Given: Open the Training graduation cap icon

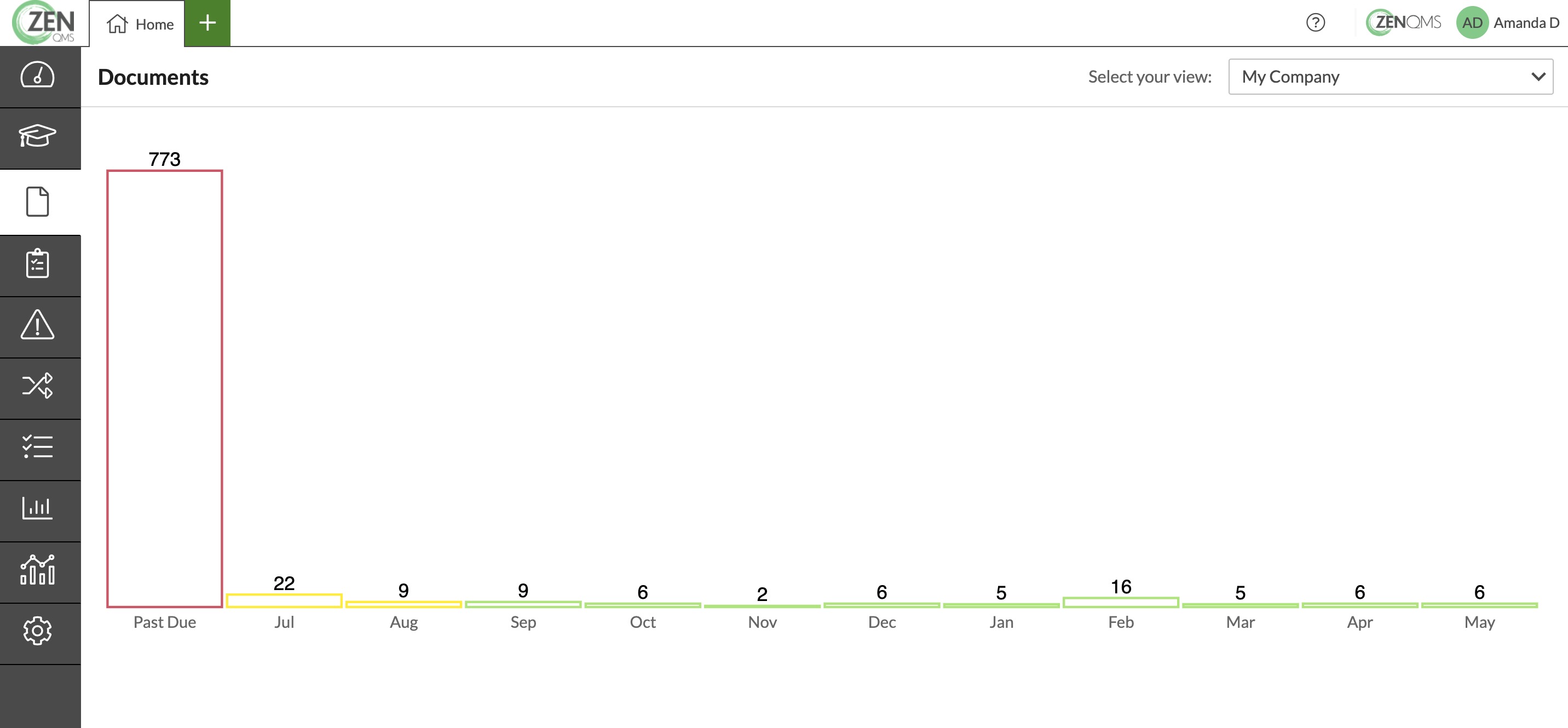Looking at the screenshot, I should [x=38, y=136].
